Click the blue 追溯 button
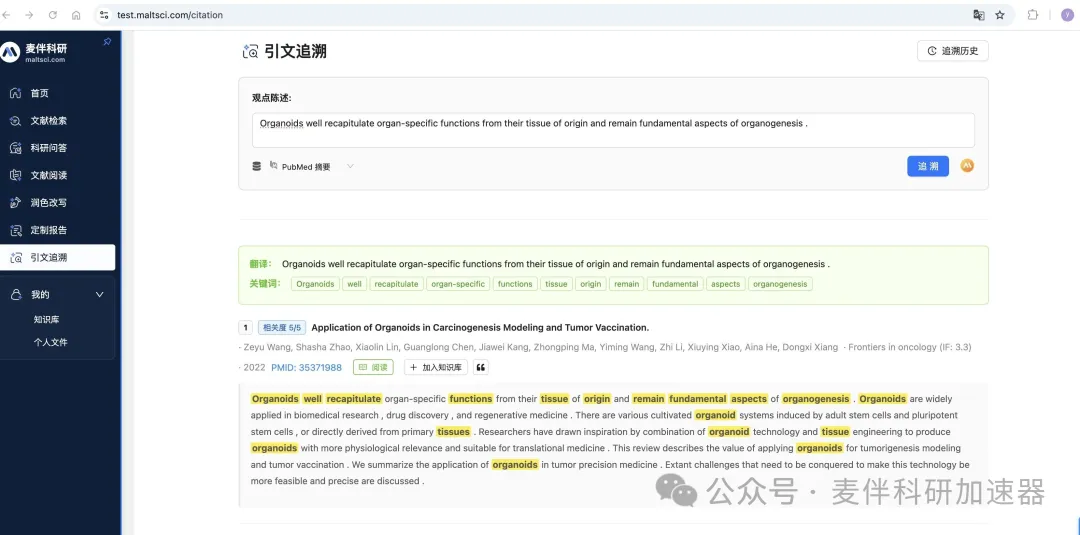1080x535 pixels. 928,166
